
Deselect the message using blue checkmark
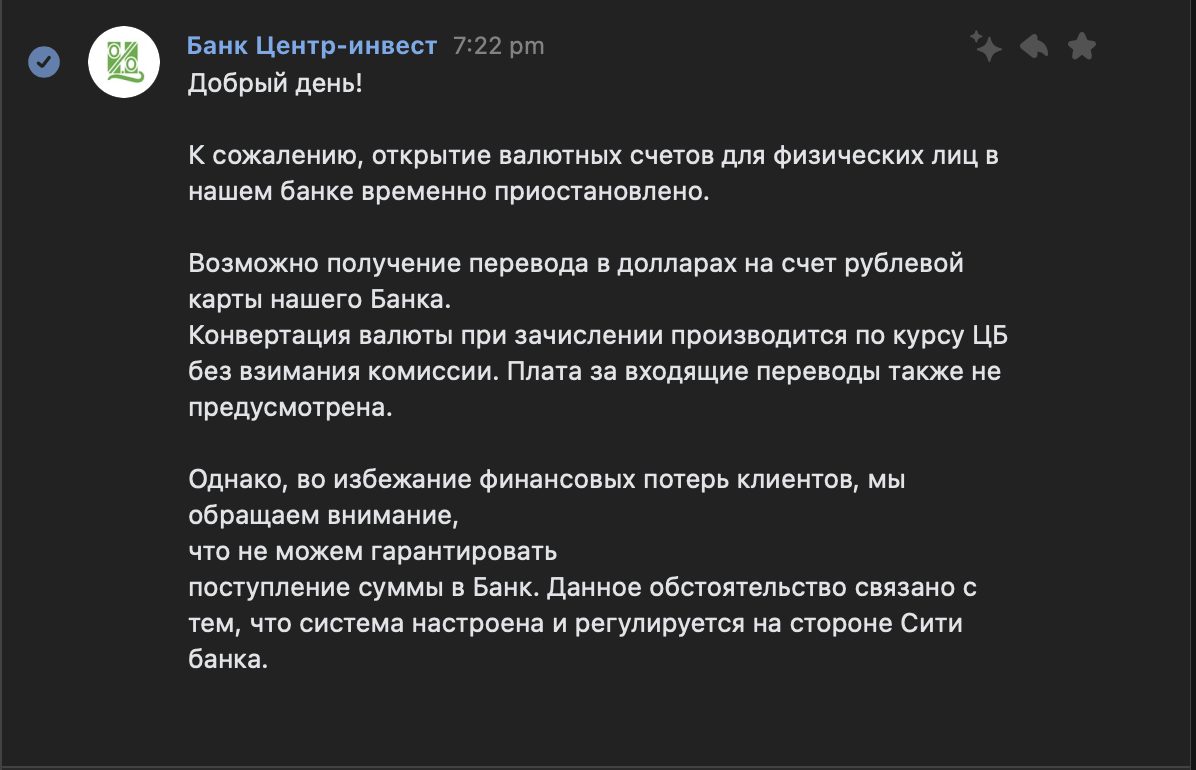[x=44, y=62]
